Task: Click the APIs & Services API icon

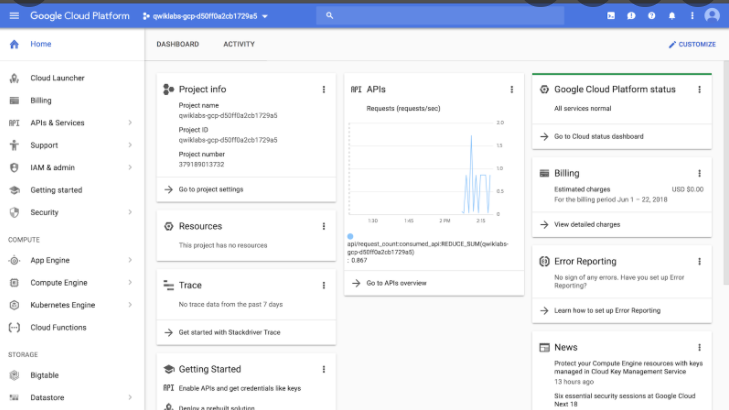Action: (14, 123)
